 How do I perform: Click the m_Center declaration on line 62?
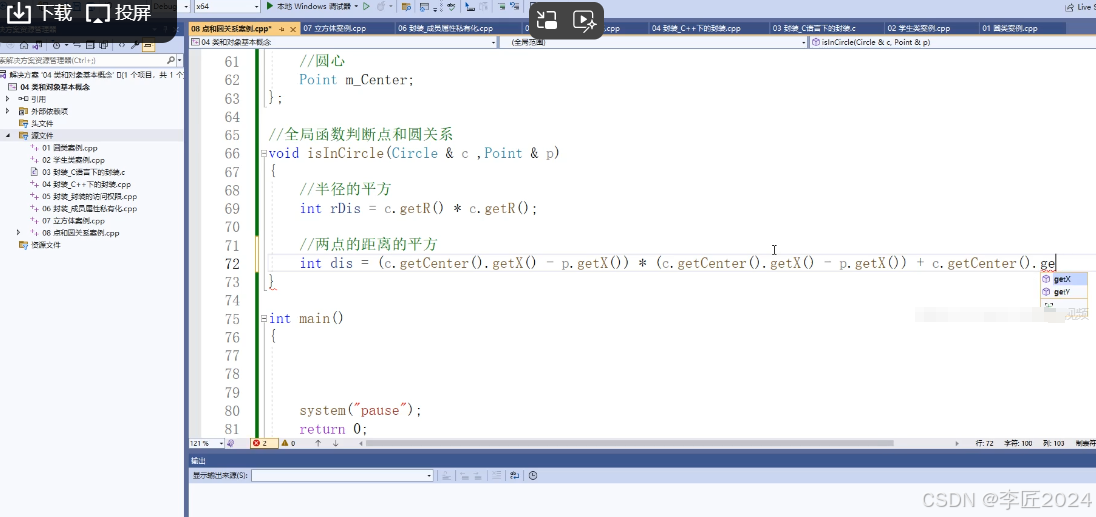pyautogui.click(x=356, y=80)
